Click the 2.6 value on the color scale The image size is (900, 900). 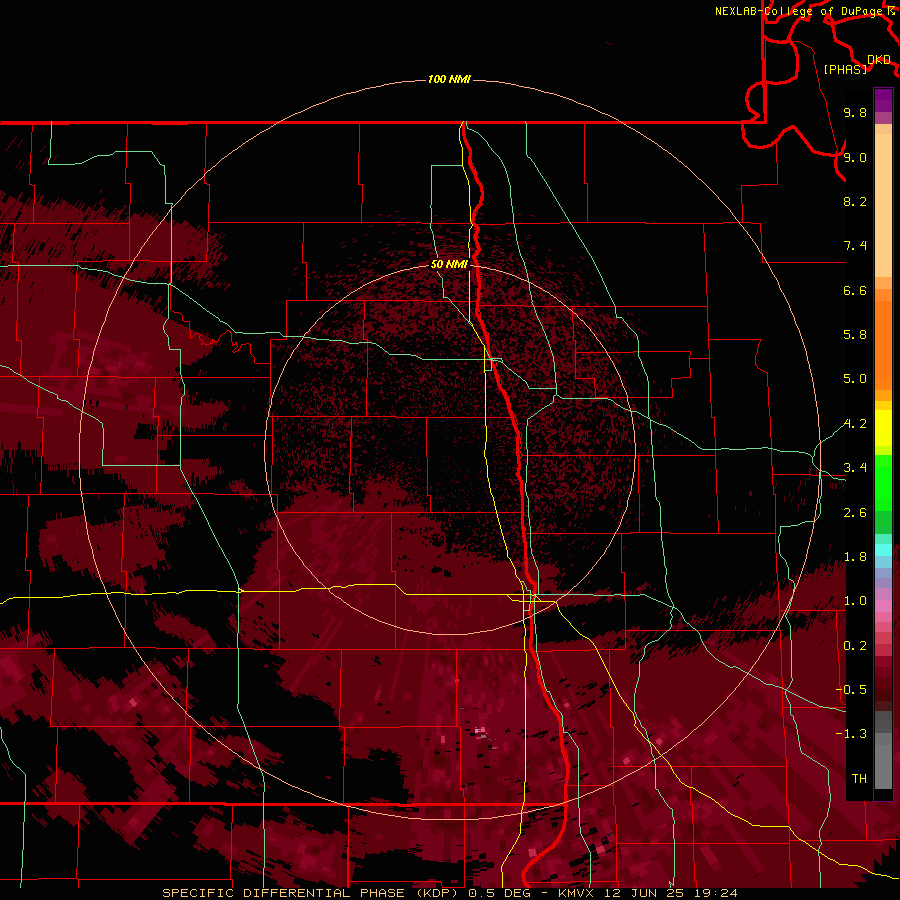[x=855, y=513]
